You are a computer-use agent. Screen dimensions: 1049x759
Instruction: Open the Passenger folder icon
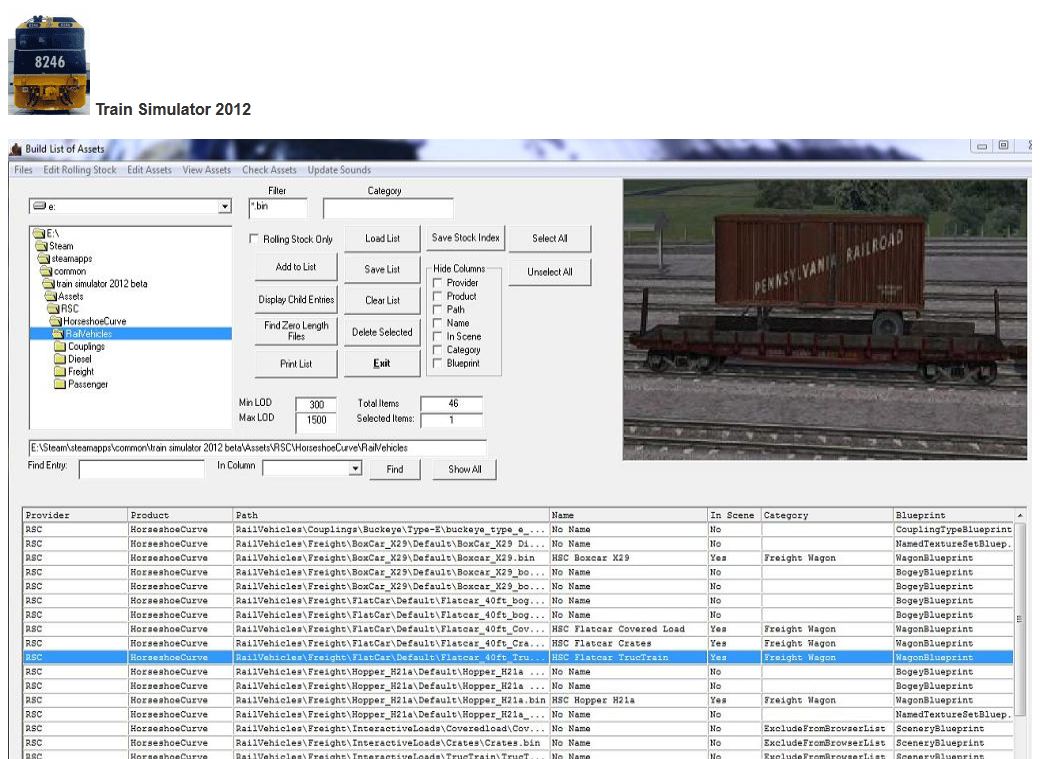pos(60,384)
